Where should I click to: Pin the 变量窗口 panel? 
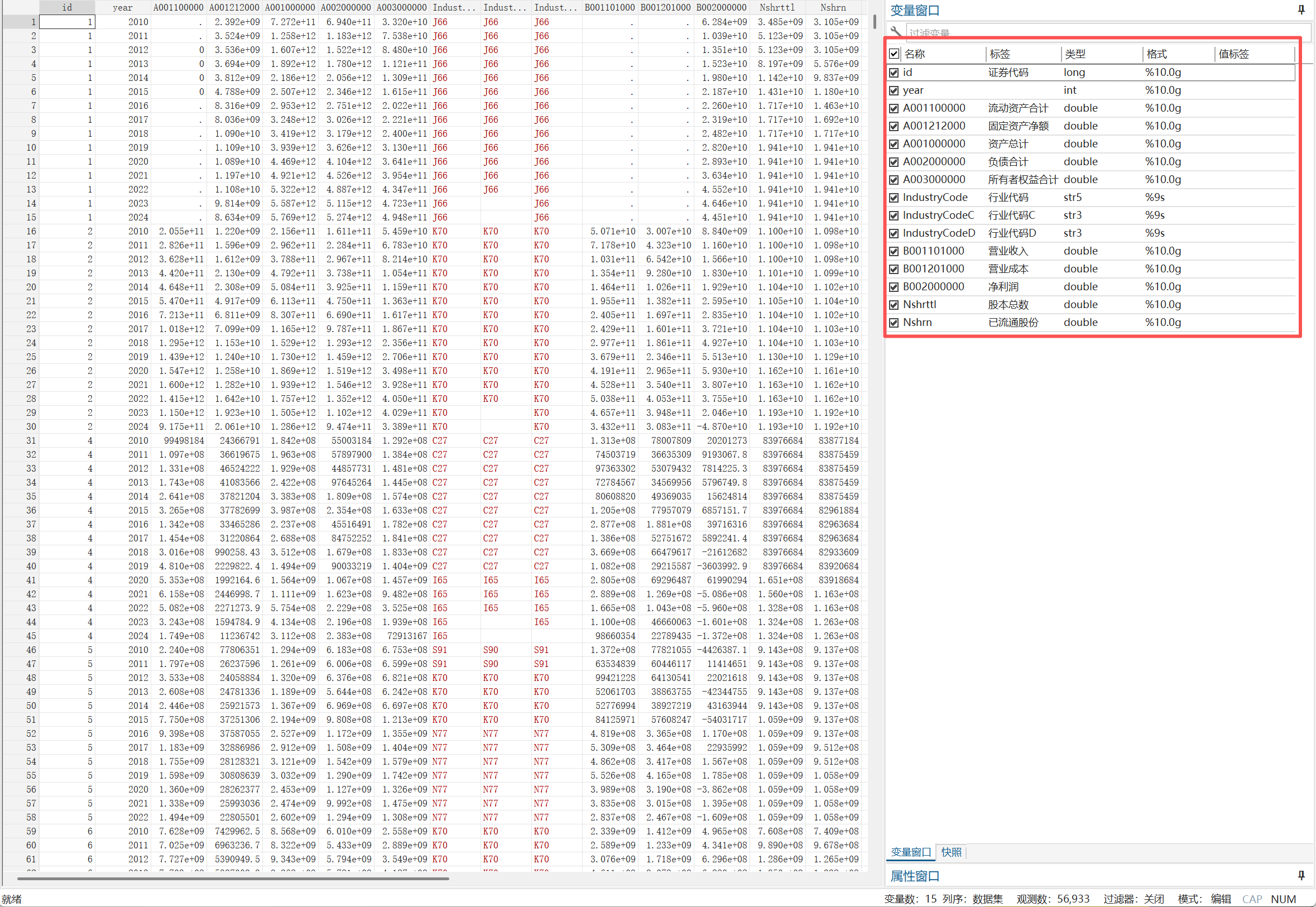pos(1301,9)
